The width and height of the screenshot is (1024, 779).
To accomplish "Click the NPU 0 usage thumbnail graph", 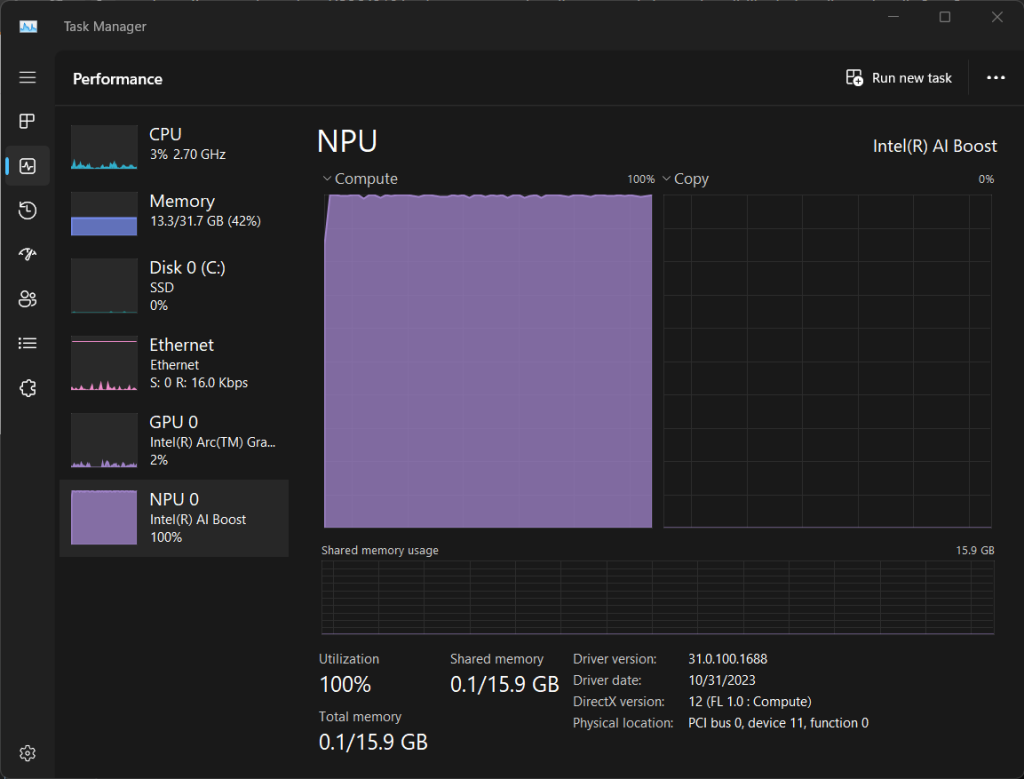I will click(x=104, y=517).
